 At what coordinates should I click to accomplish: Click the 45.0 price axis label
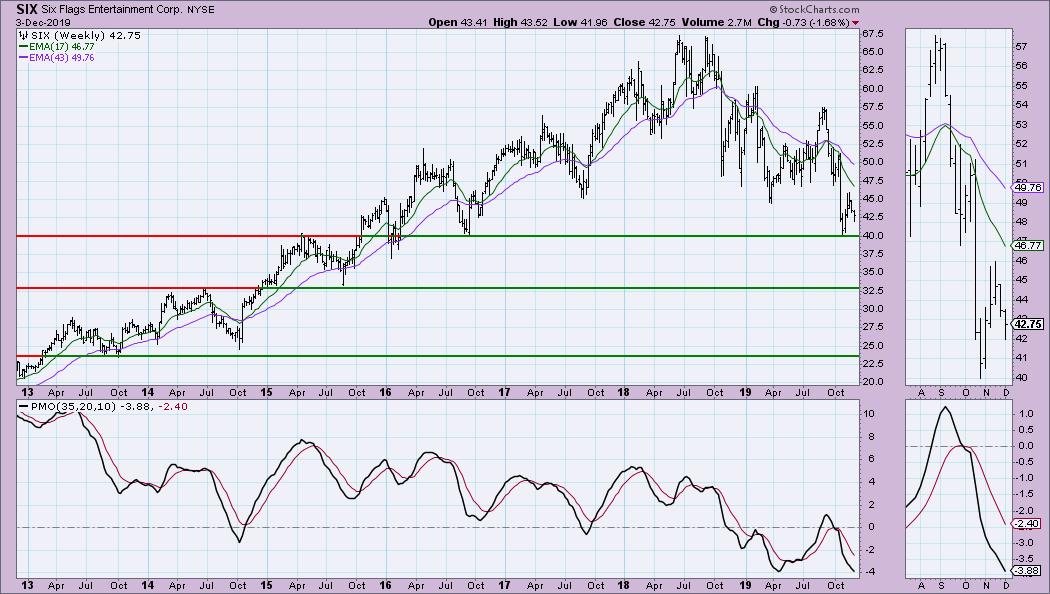(x=871, y=199)
